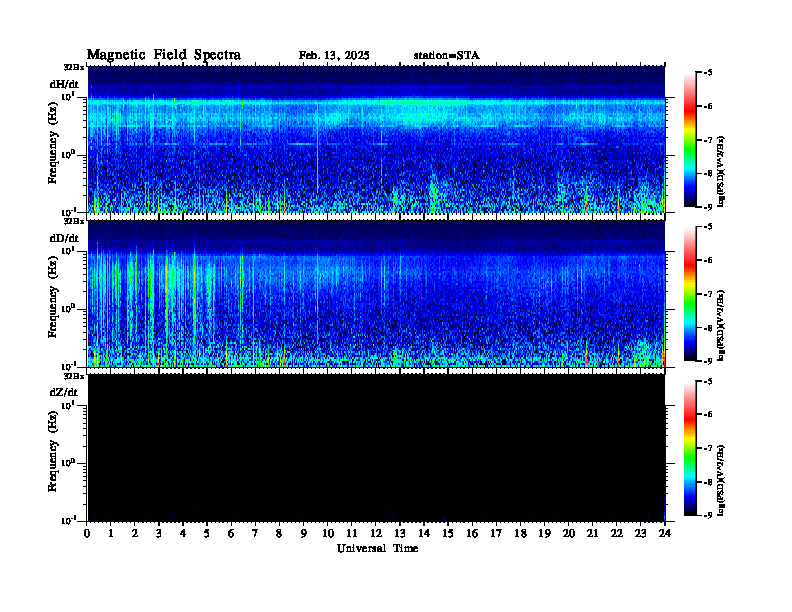Screen dimensions: 792x612
Task: Click hour tick label "12" on time axis
Action: pos(376,534)
